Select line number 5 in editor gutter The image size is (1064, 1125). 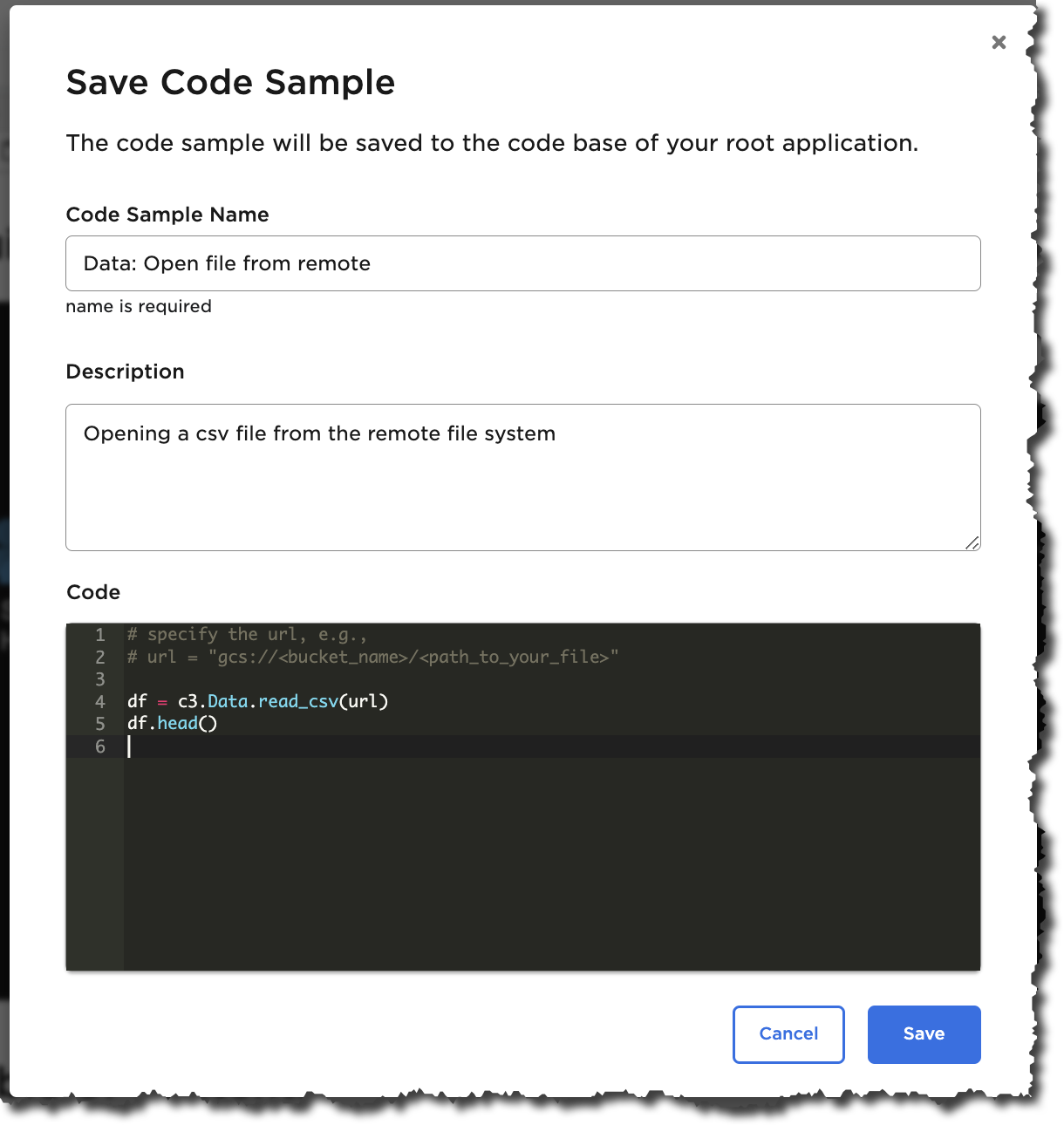tap(100, 724)
